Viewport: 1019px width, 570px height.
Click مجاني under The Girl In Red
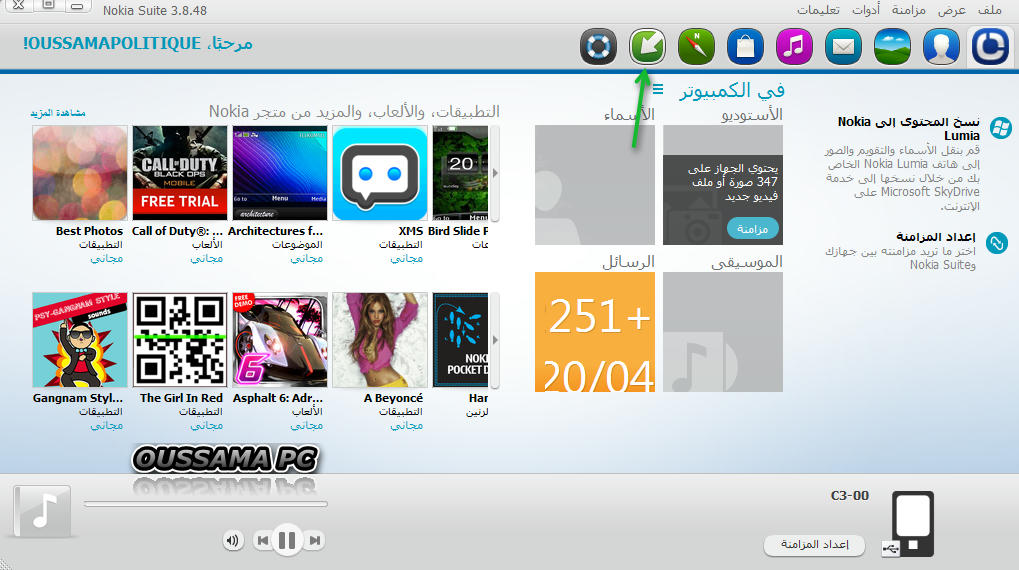(207, 426)
